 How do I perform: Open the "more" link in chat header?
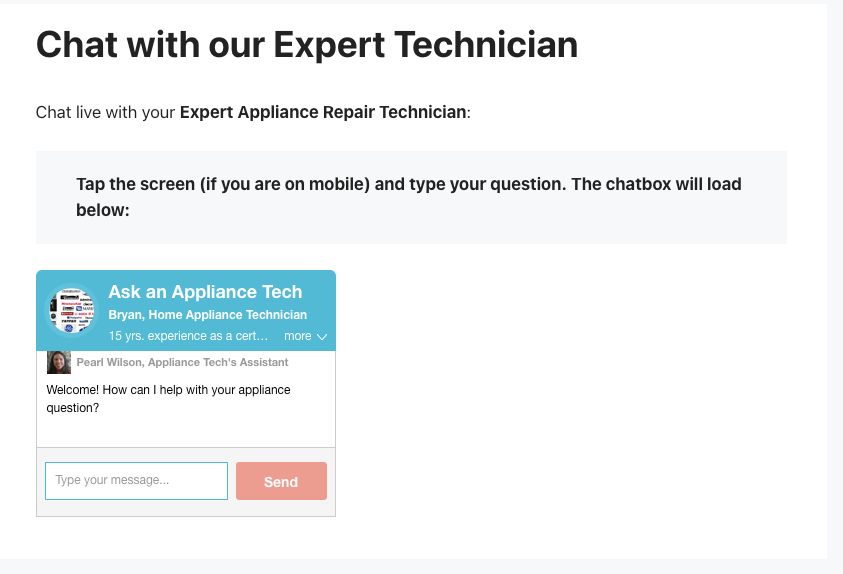(x=298, y=336)
